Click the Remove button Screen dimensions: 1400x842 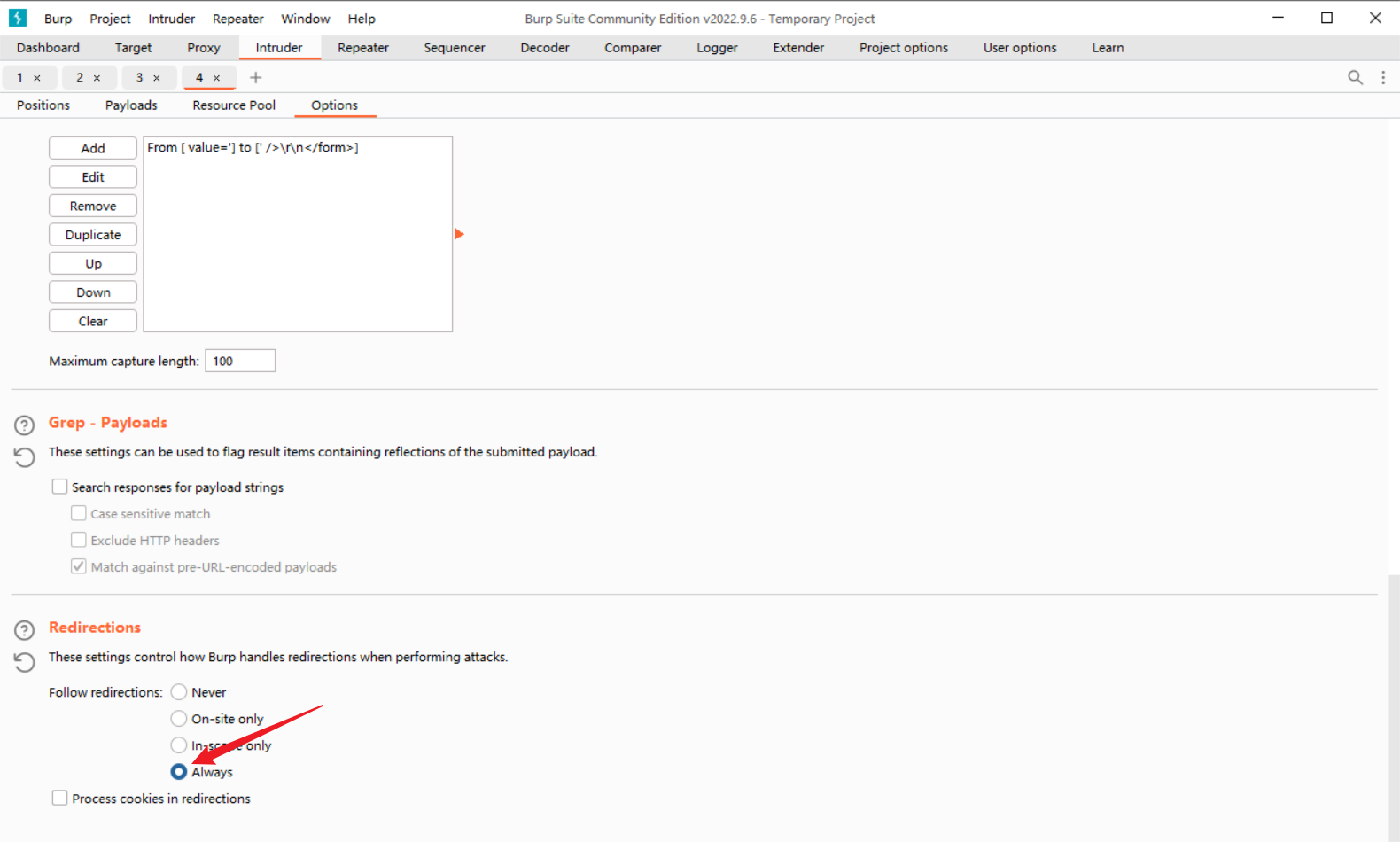click(93, 206)
